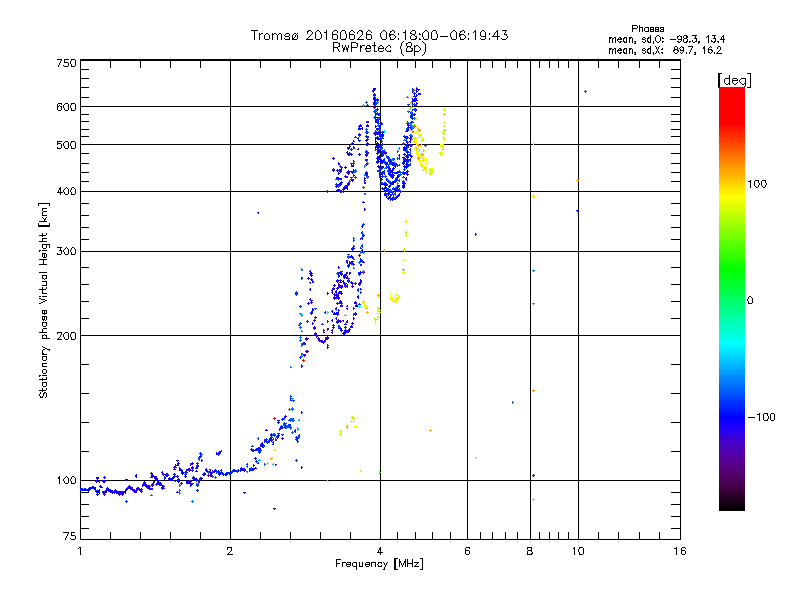Click the y-axis tick label '300'

pyautogui.click(x=66, y=252)
